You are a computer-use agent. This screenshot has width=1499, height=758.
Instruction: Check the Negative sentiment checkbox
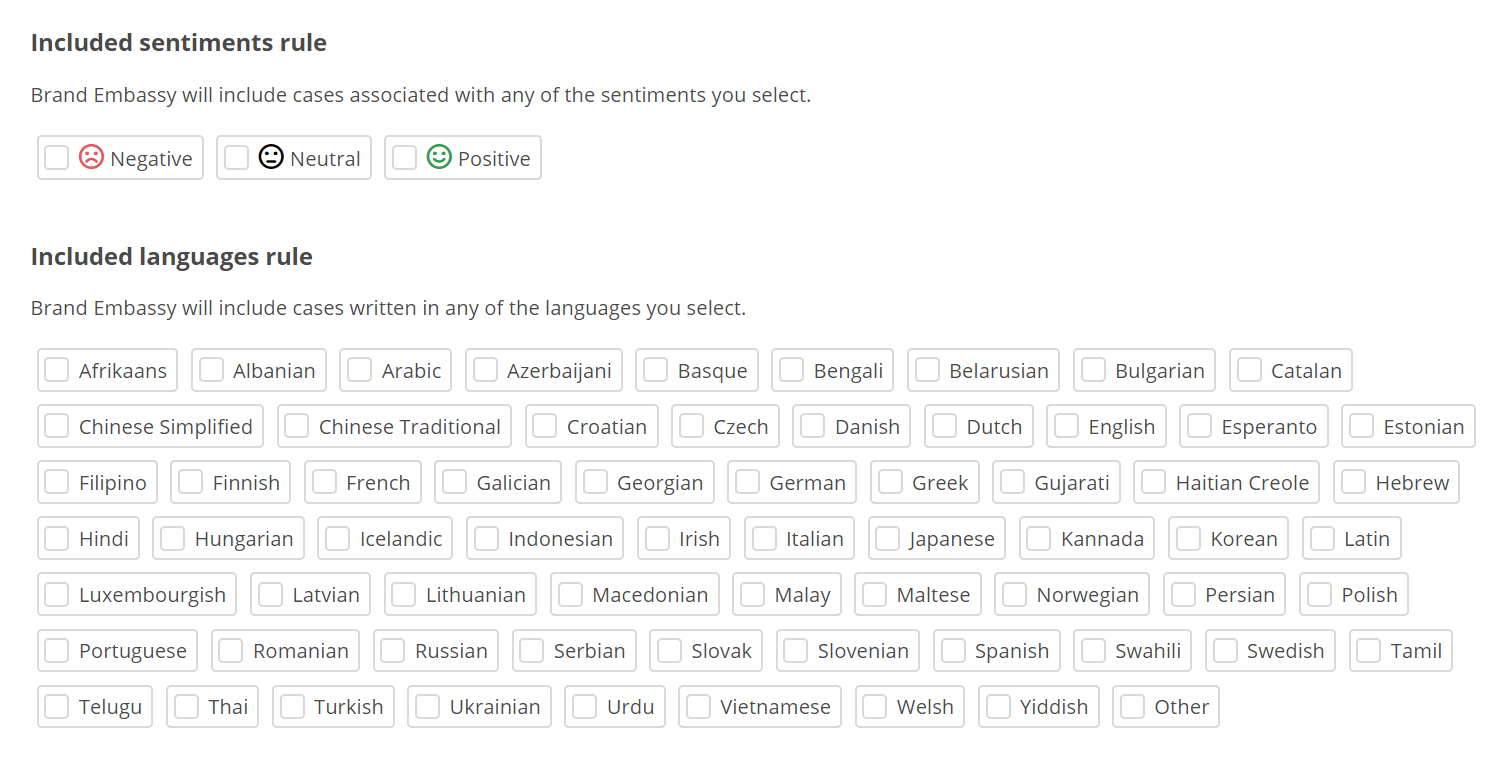pyautogui.click(x=57, y=158)
